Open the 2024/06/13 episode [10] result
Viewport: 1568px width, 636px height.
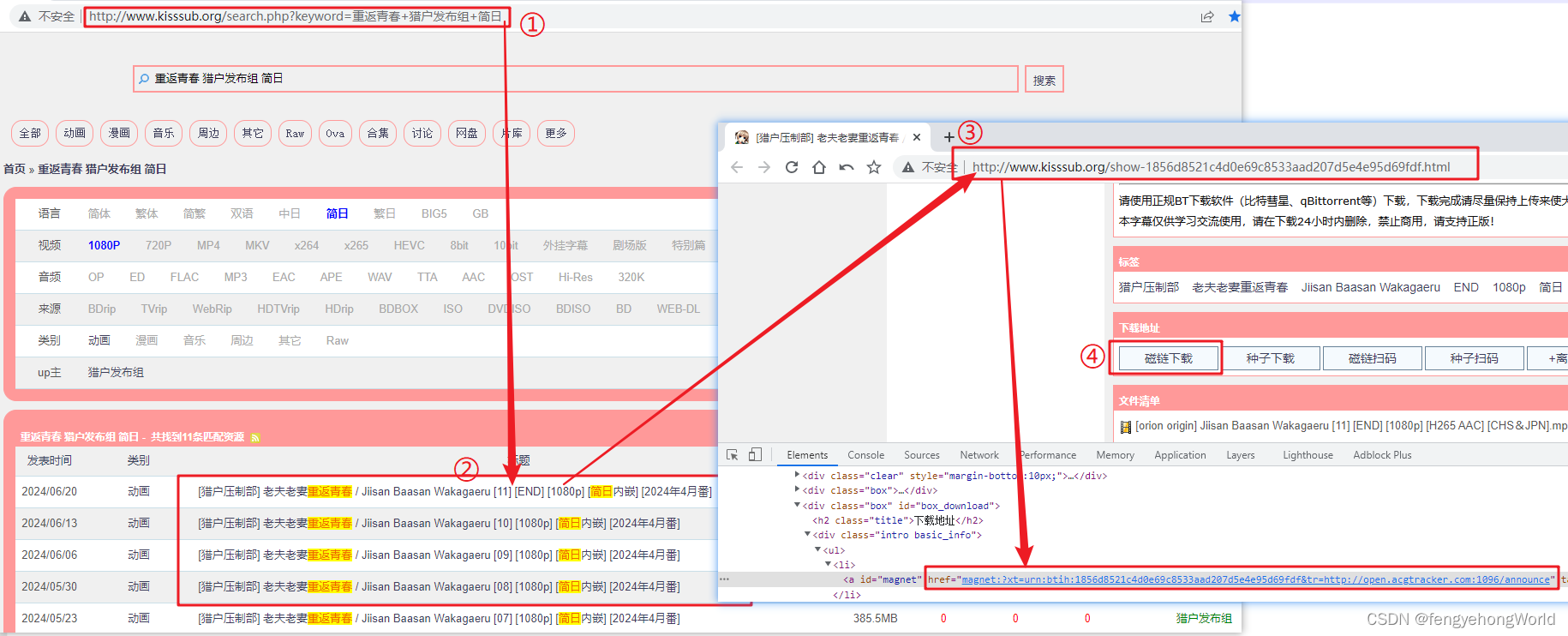pyautogui.click(x=439, y=523)
